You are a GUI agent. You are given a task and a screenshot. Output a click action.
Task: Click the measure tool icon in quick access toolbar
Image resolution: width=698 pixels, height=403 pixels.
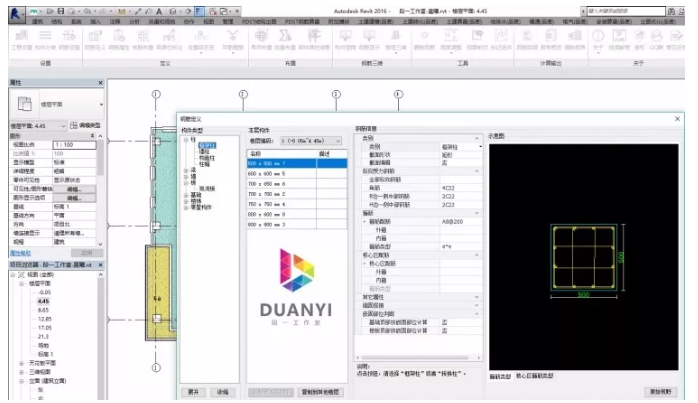pyautogui.click(x=121, y=11)
